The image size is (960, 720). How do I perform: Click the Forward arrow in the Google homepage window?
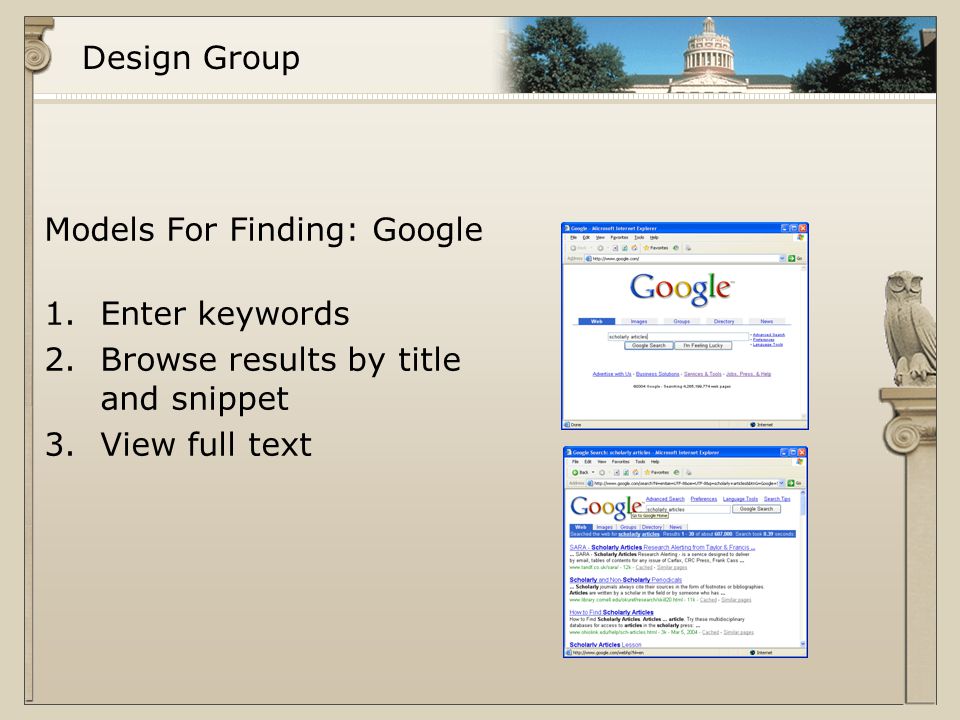(x=601, y=248)
